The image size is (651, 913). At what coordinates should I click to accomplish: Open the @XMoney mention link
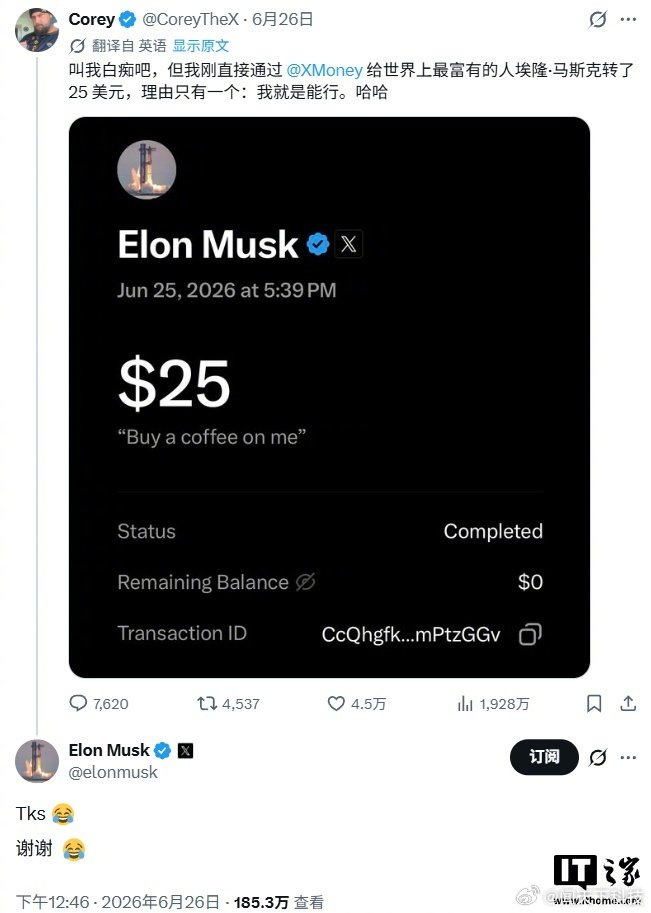click(324, 70)
